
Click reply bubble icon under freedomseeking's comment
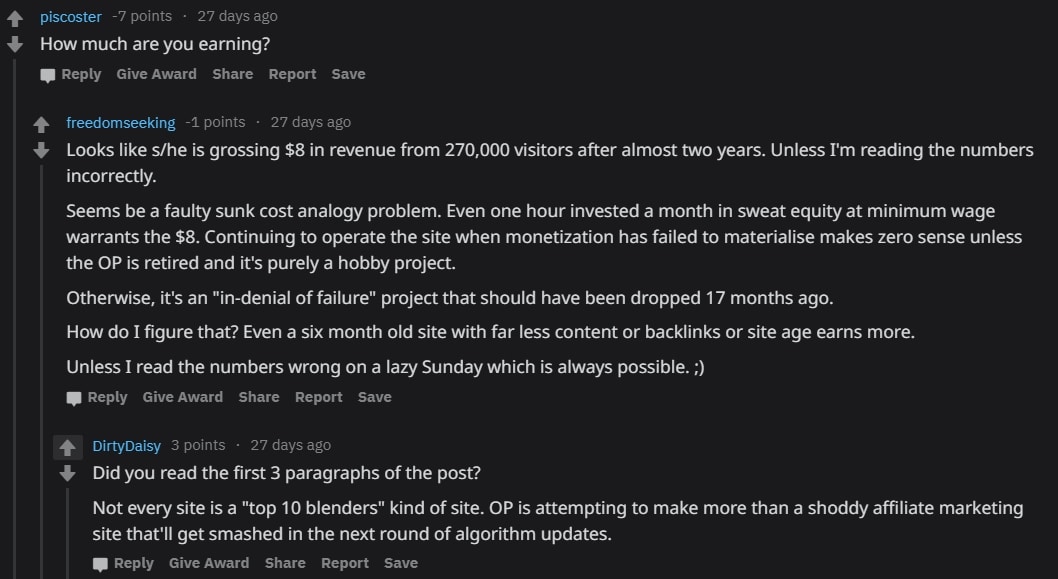point(74,398)
